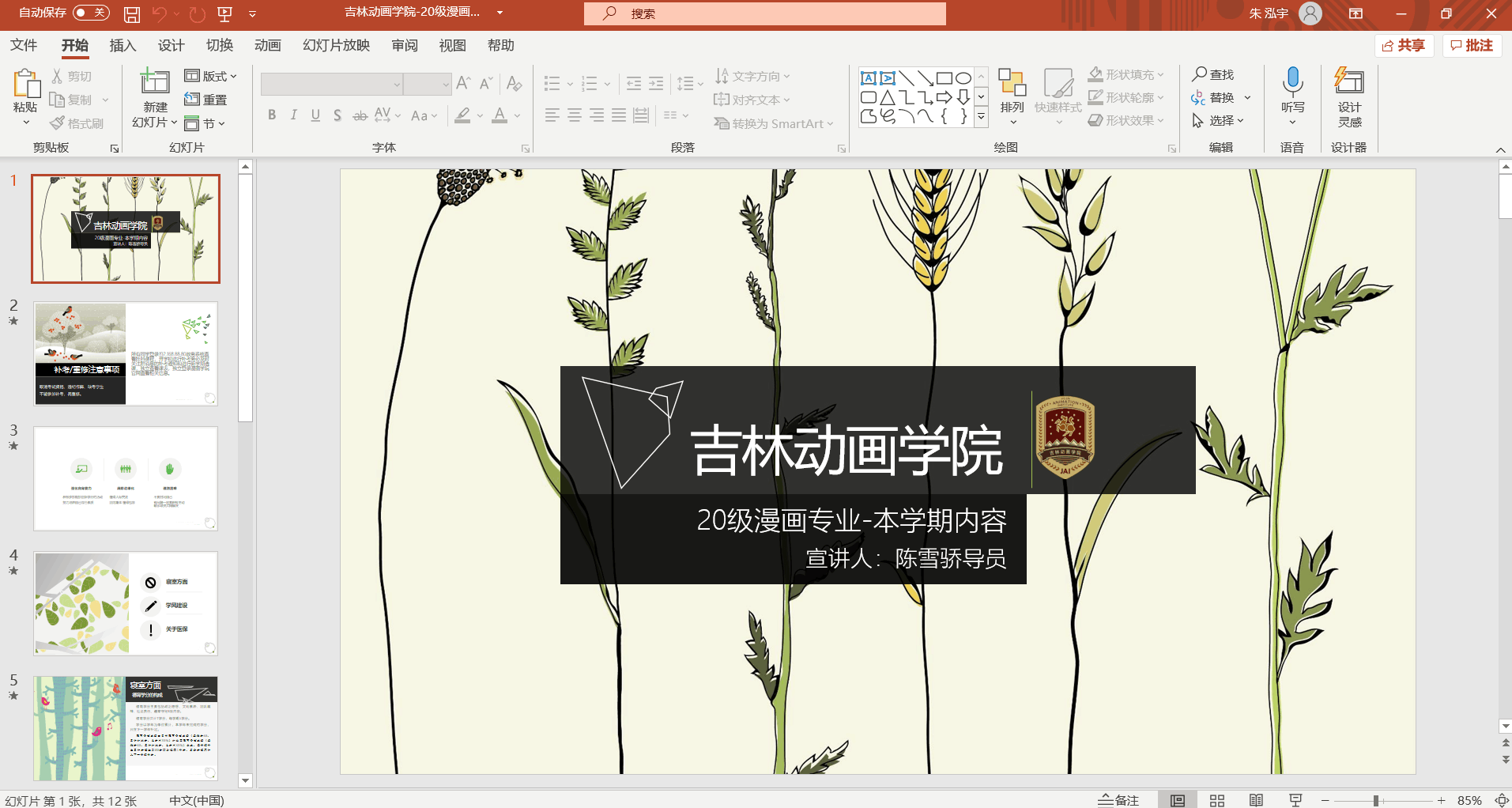The height and width of the screenshot is (808, 1512).
Task: Open Align Text (对齐文本) dropdown
Action: (x=752, y=100)
